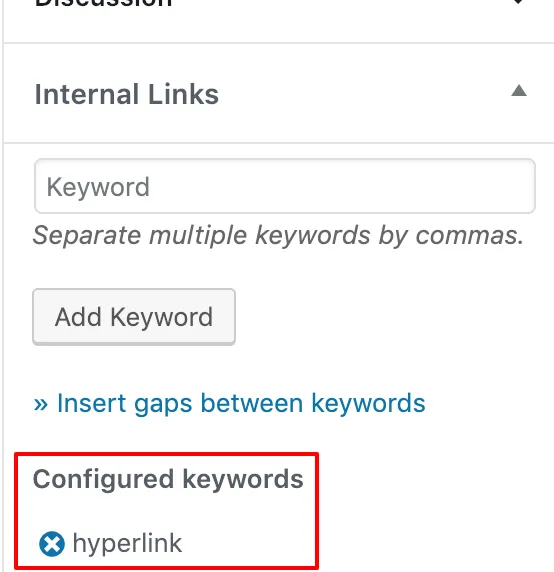Click the "Separate multiple keywords by commas" hint
The height and width of the screenshot is (572, 554).
[279, 235]
